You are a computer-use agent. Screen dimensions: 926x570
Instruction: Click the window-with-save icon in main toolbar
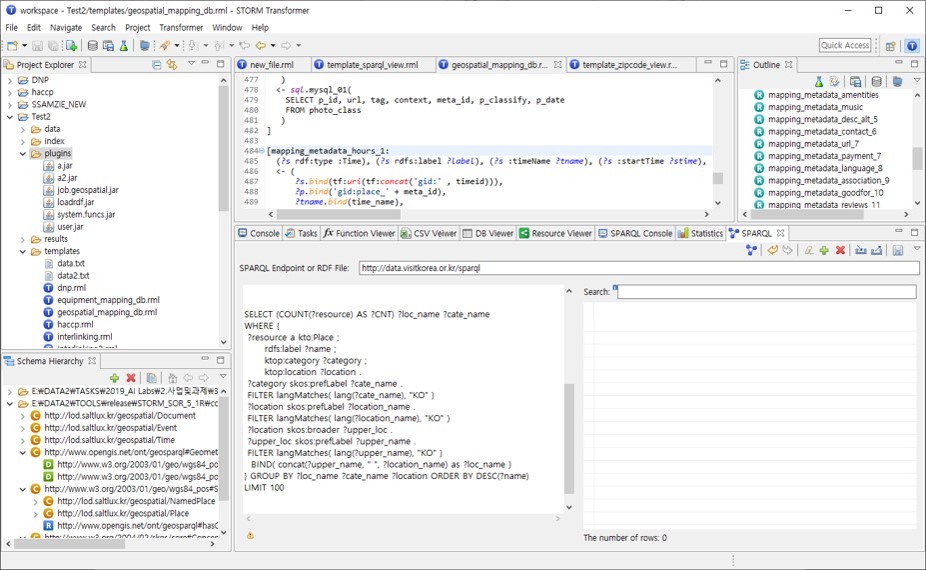coord(108,45)
